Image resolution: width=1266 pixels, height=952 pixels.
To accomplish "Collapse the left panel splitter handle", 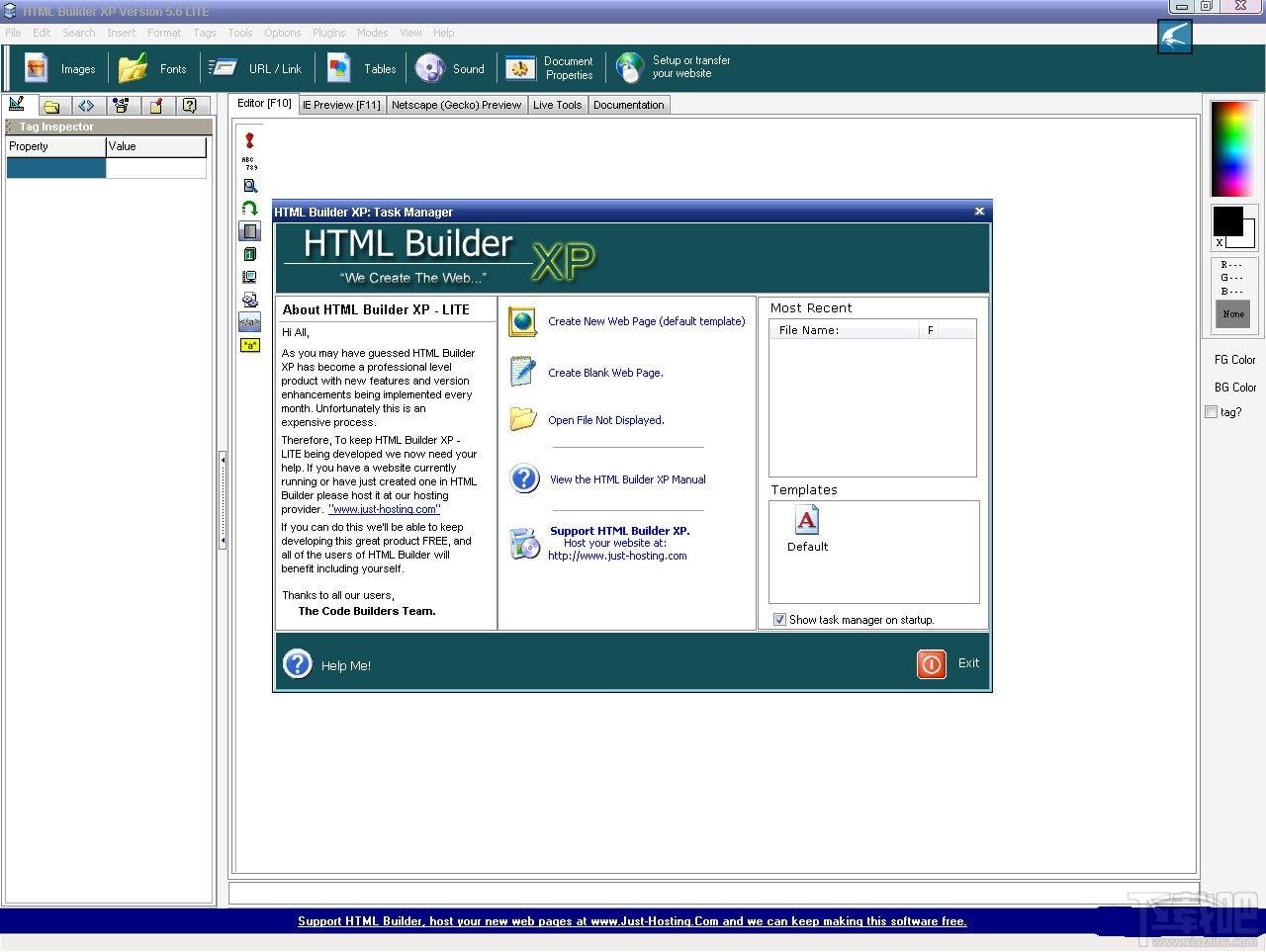I will coord(223,500).
